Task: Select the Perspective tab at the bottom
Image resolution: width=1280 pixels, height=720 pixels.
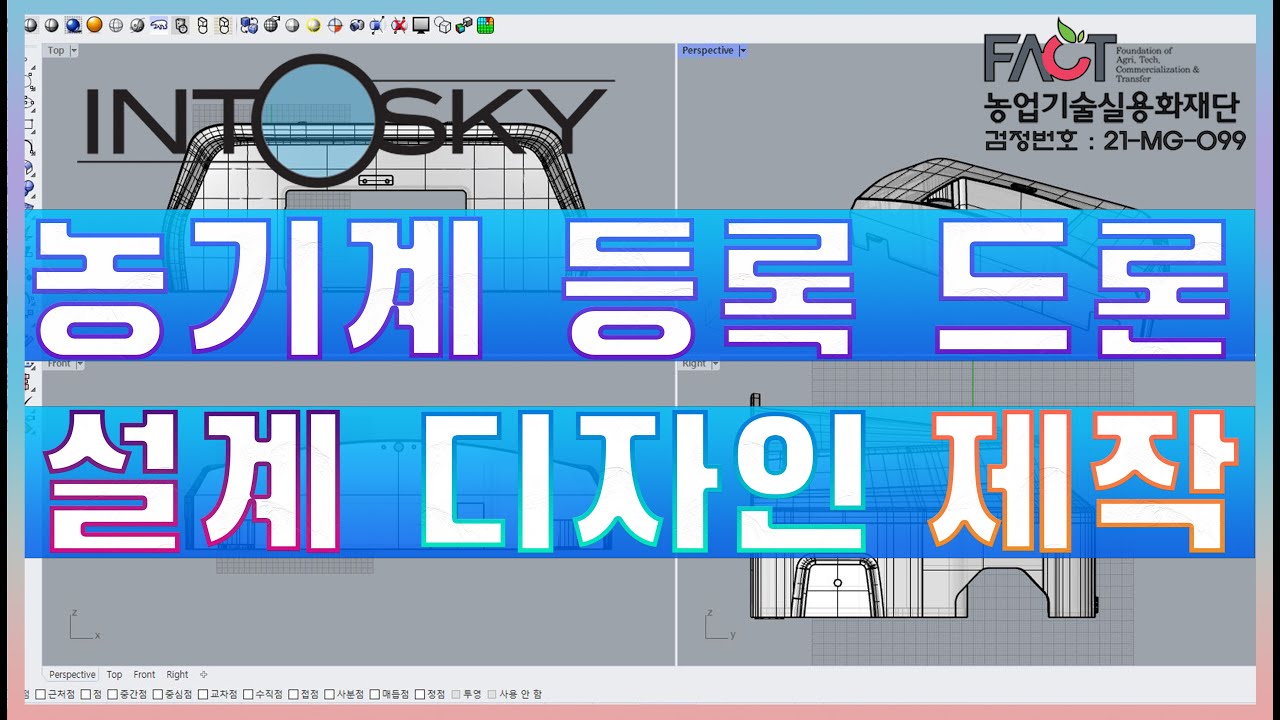Action: coord(71,674)
